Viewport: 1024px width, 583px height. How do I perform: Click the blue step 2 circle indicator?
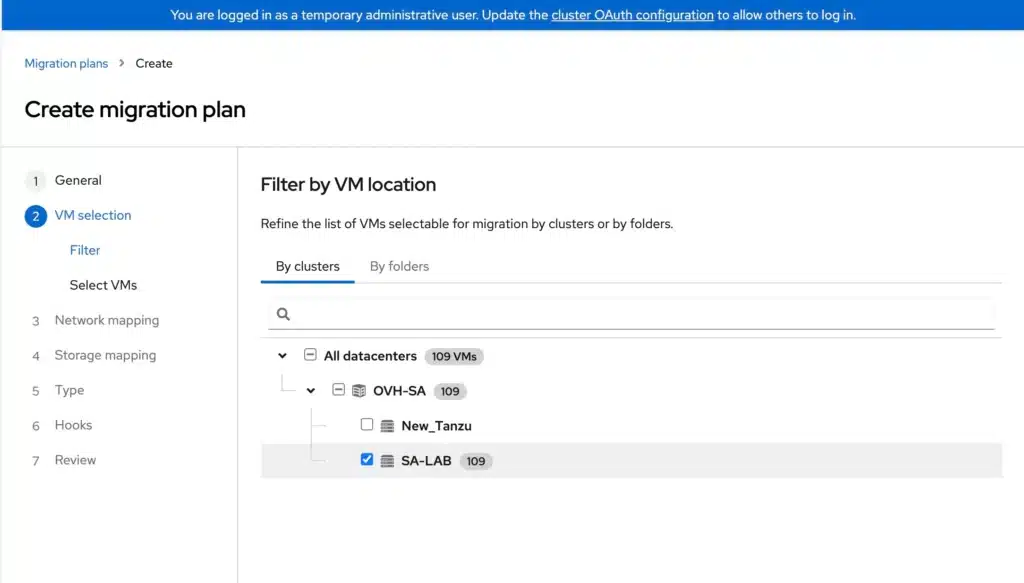tap(35, 215)
